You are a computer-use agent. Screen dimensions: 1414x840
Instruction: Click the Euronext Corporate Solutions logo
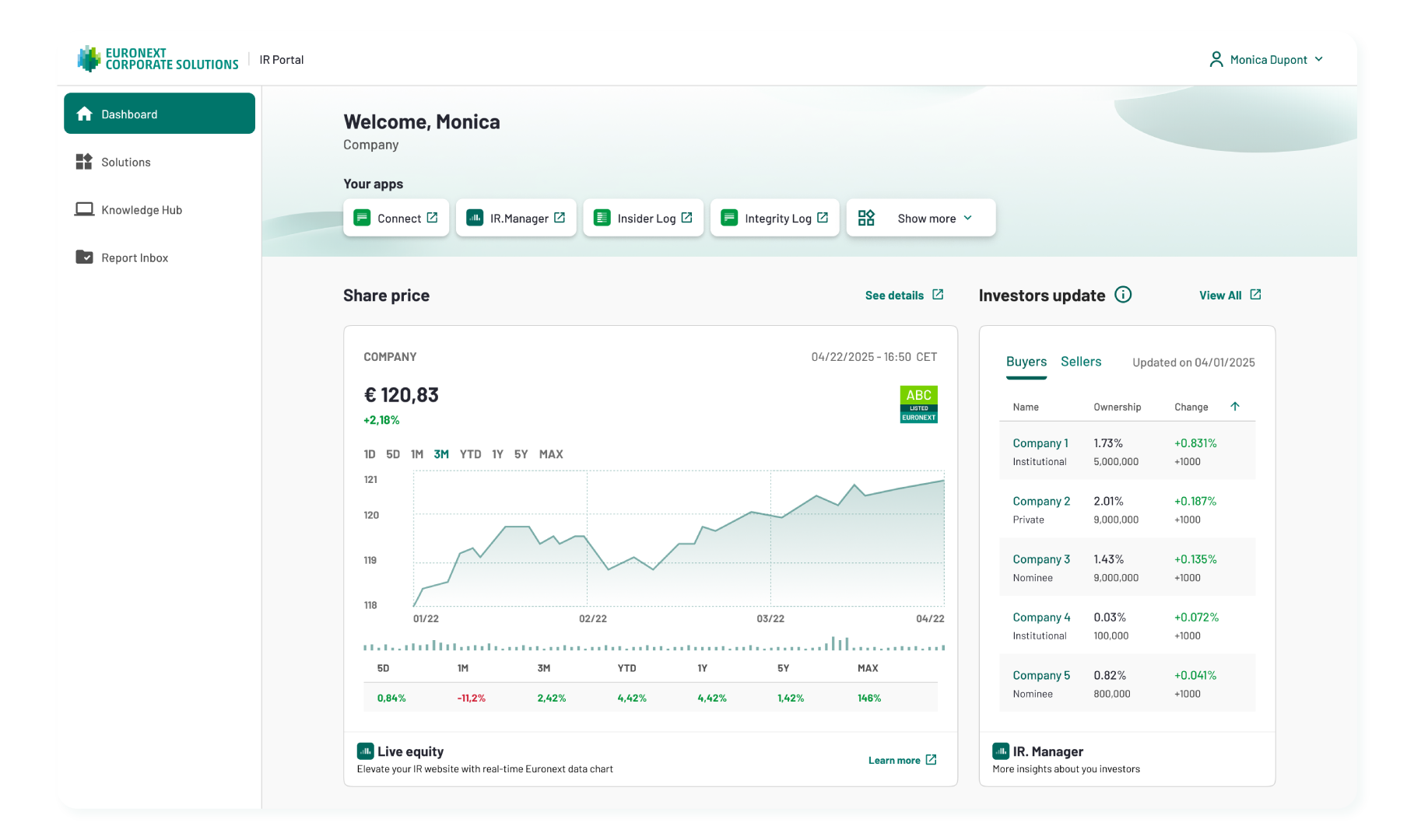[158, 59]
